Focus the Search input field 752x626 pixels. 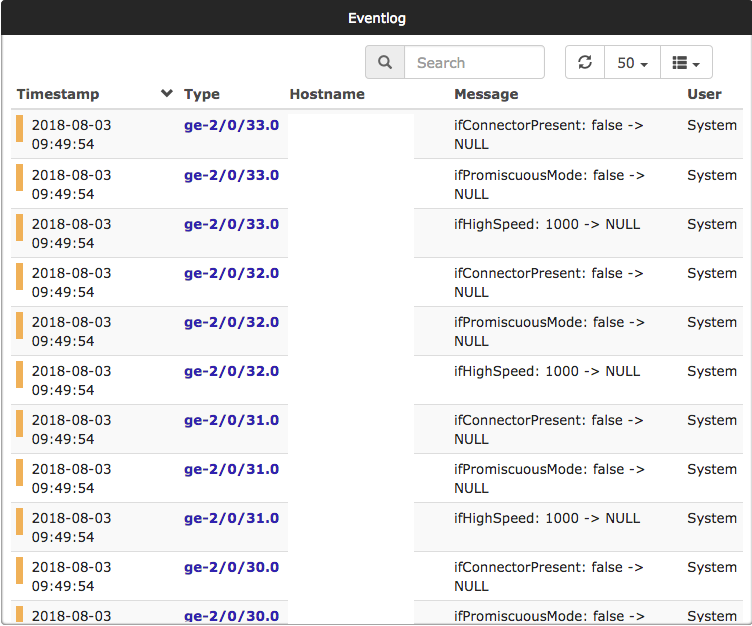pos(474,62)
